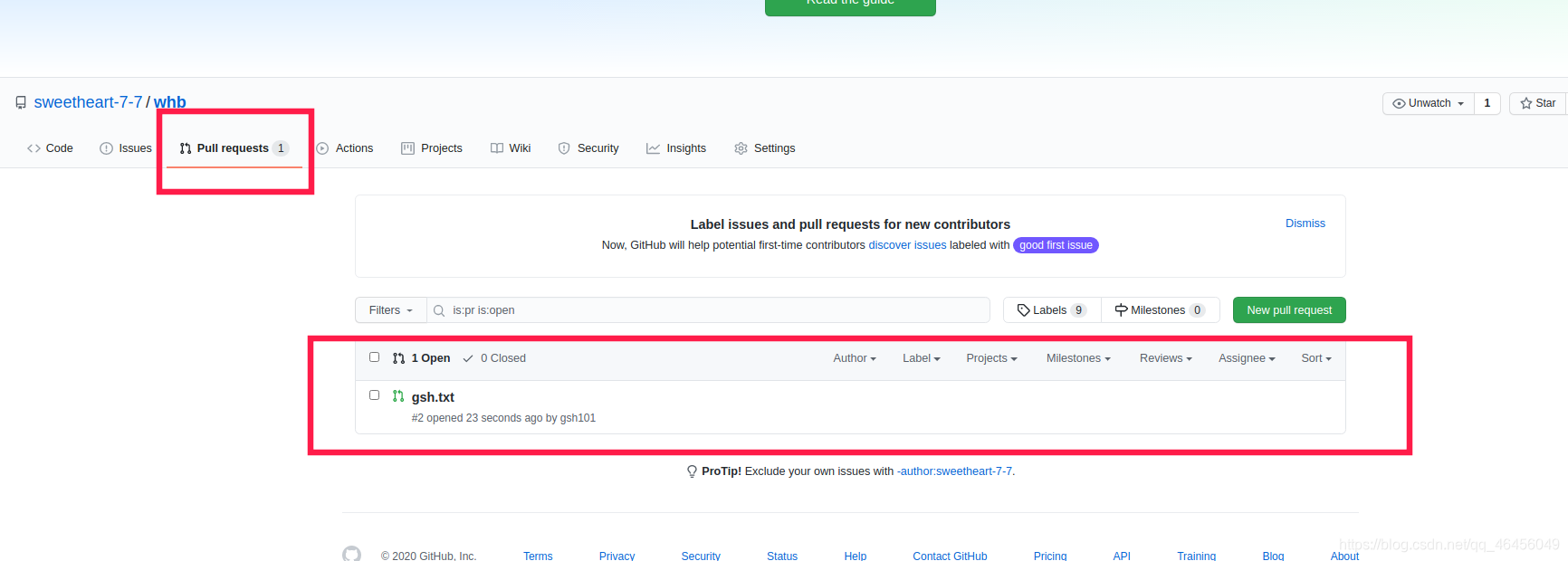This screenshot has height=561, width=1568.
Task: Tick the select-all pull requests checkbox
Action: point(375,357)
